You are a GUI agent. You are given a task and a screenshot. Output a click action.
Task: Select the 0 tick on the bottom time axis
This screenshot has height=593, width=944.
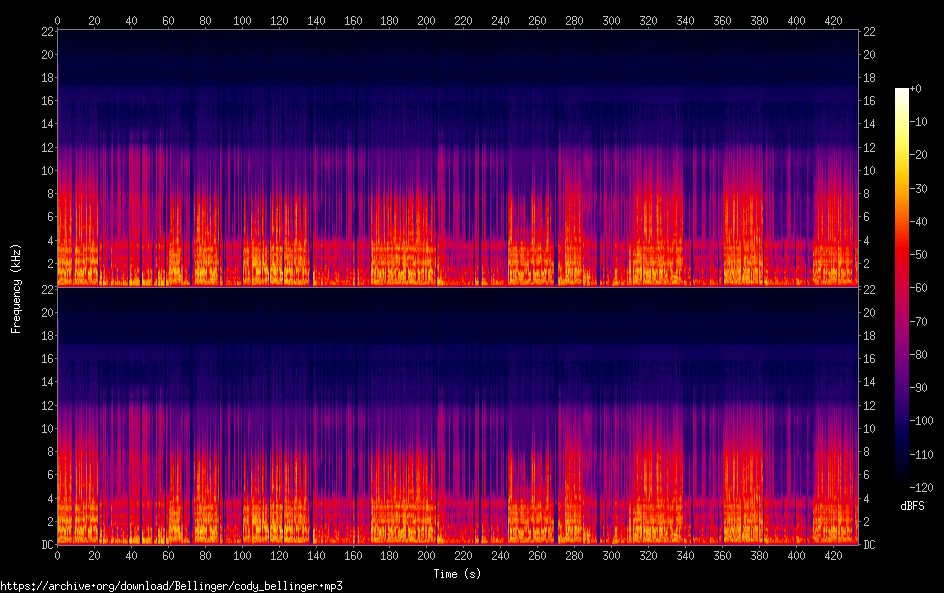point(58,553)
